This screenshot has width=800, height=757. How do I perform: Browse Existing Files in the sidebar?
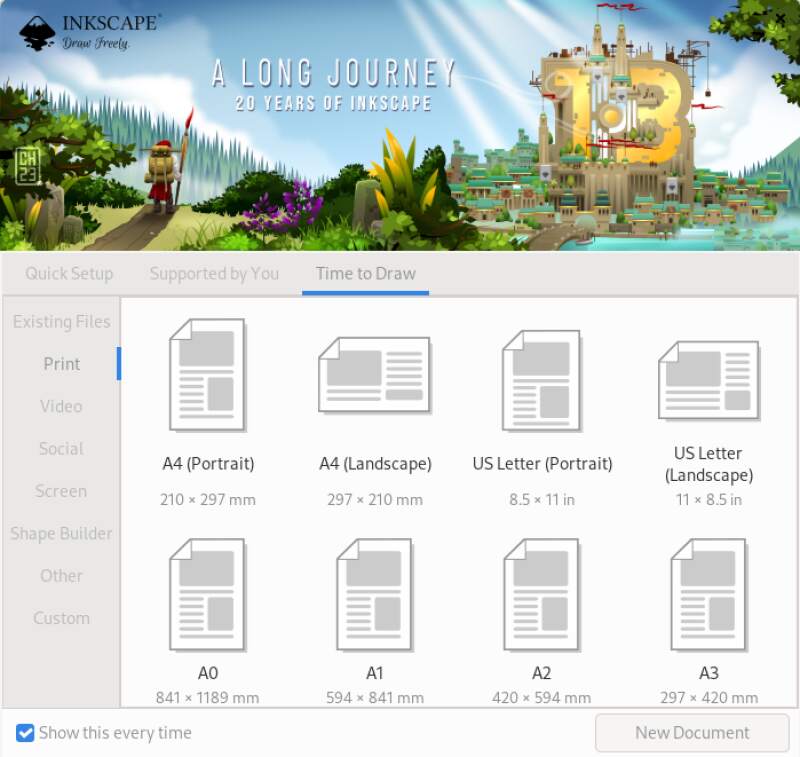(x=61, y=321)
